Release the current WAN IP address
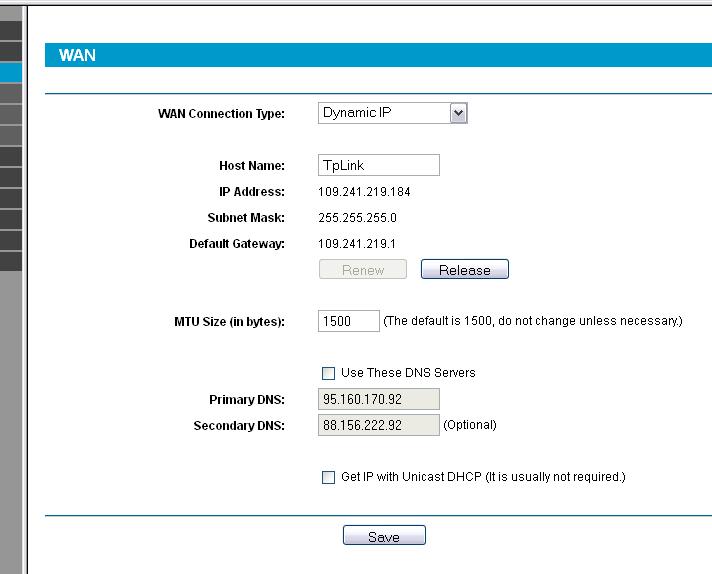 pos(464,270)
